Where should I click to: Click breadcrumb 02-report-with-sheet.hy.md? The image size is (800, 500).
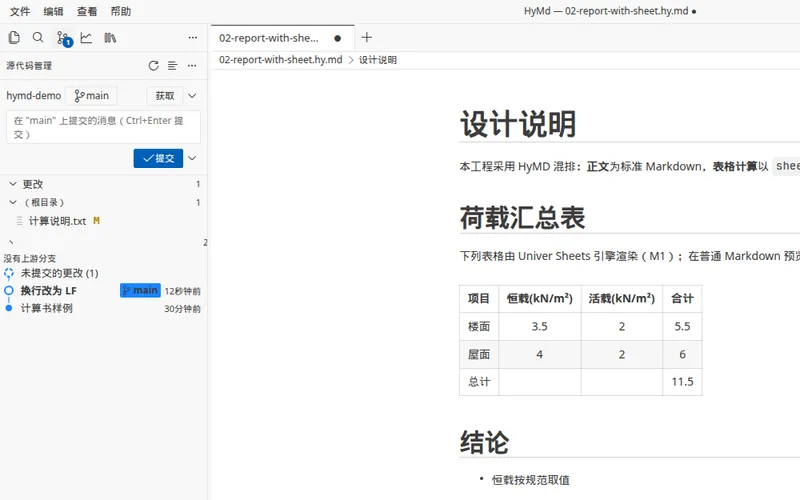[x=281, y=60]
